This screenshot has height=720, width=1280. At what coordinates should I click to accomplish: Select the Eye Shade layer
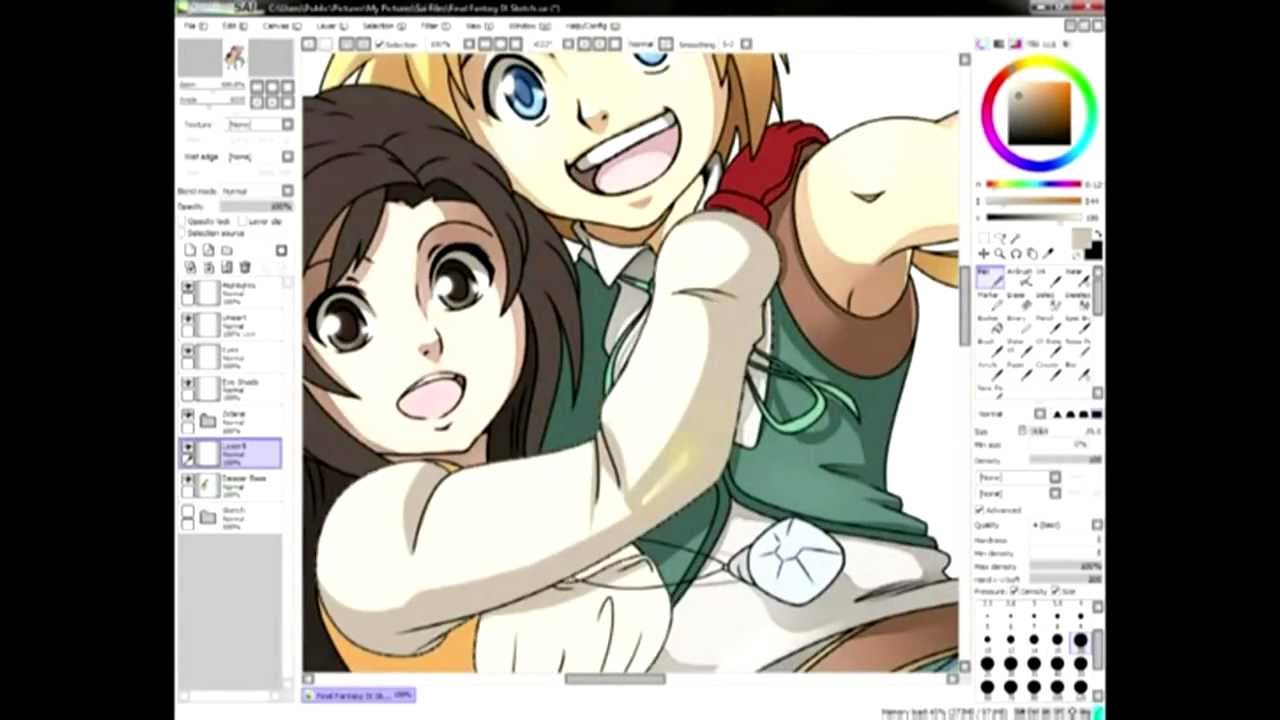[232, 388]
